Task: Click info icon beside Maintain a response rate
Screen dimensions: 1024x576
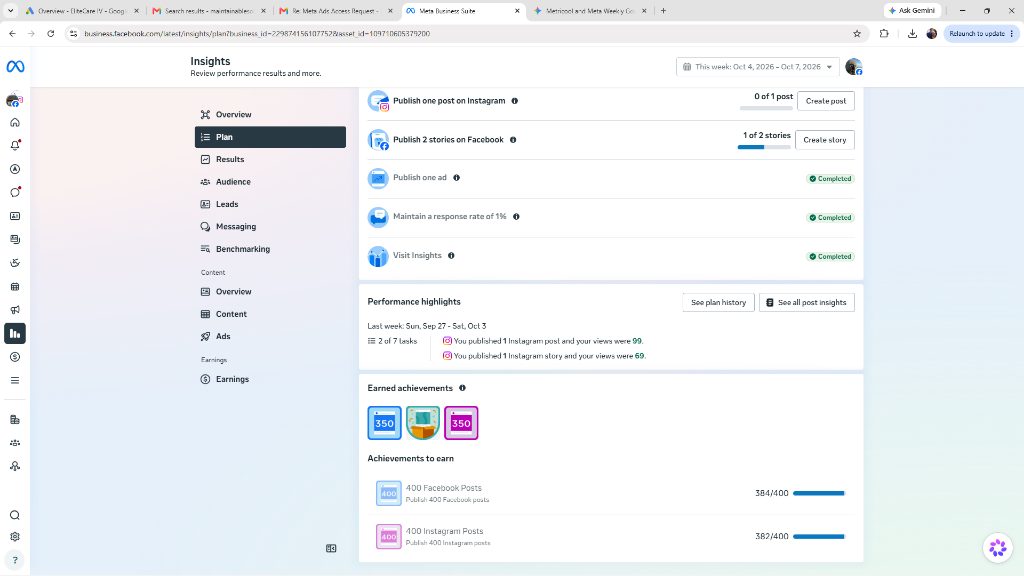Action: [516, 217]
